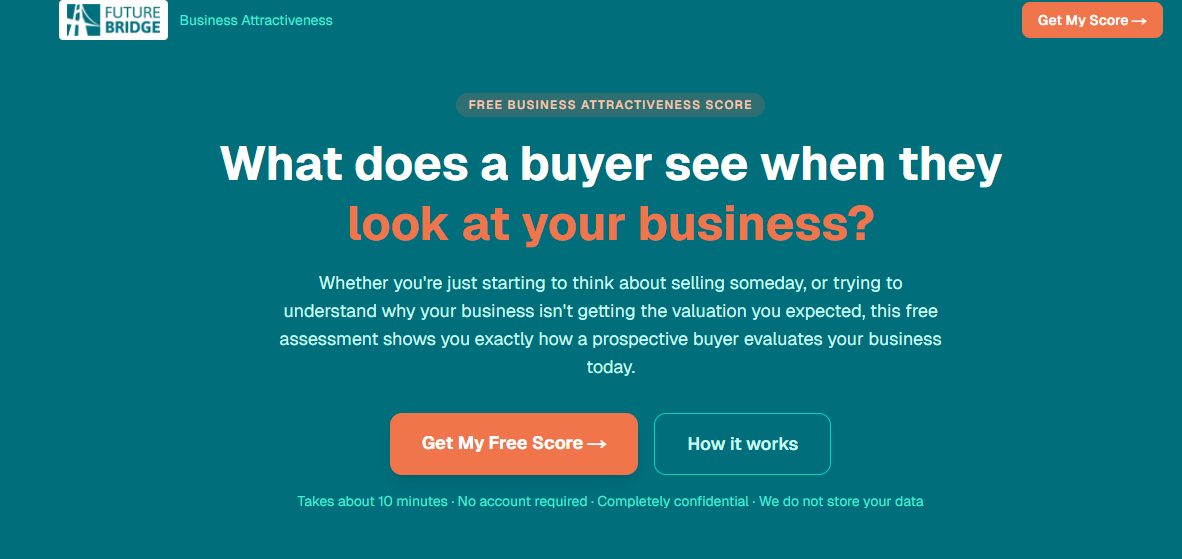Click the question mark ending the orange headline
Viewport: 1182px width, 559px height.
pos(860,224)
